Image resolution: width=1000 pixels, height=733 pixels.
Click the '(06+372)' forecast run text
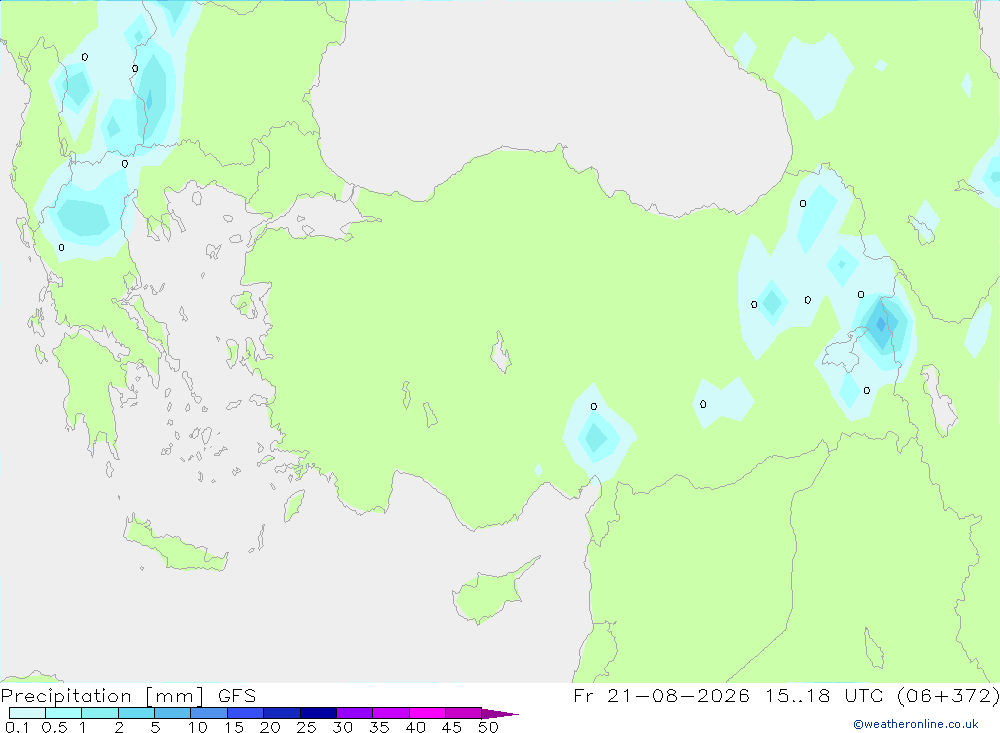point(948,696)
